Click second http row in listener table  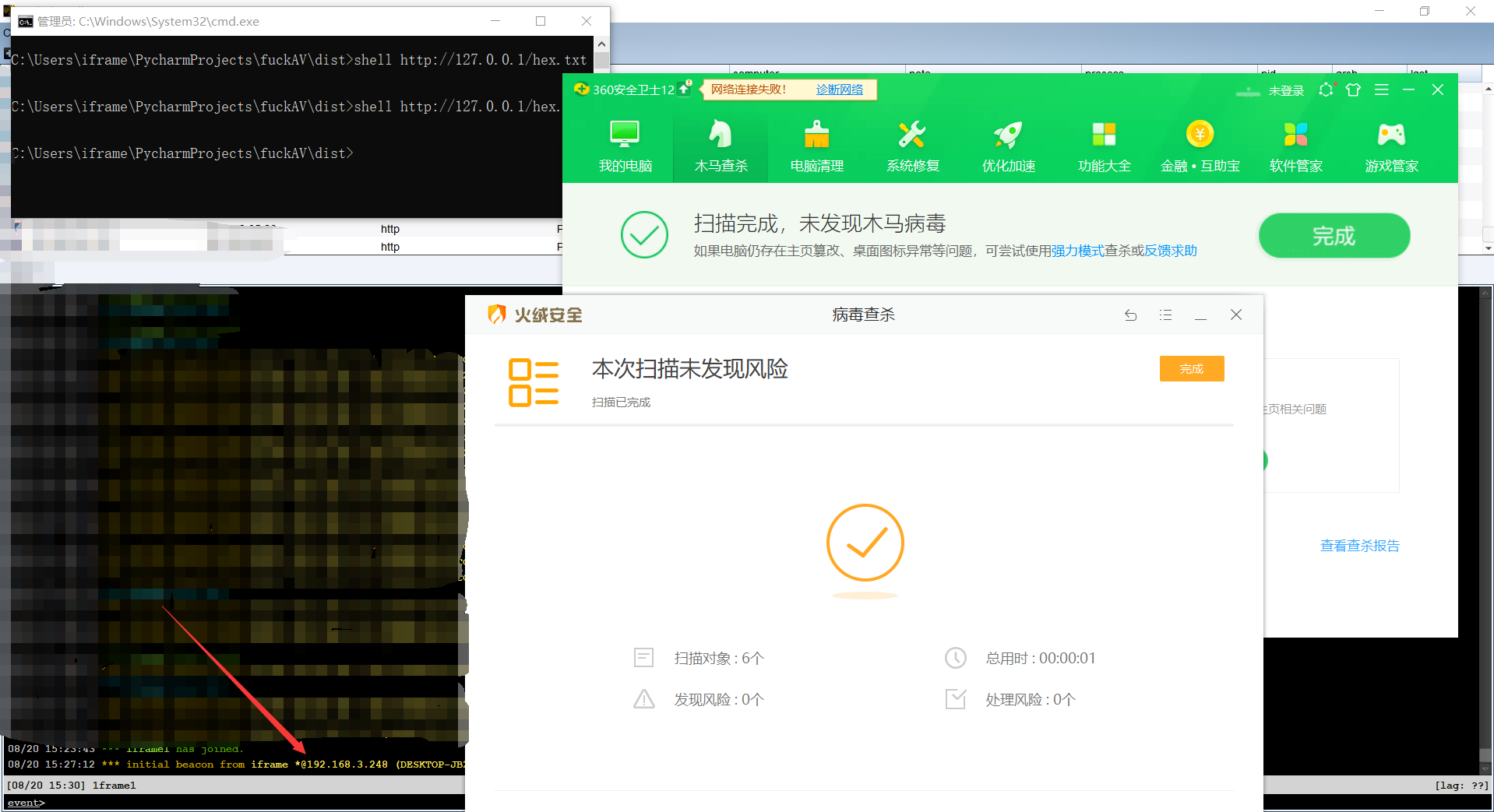tap(389, 247)
